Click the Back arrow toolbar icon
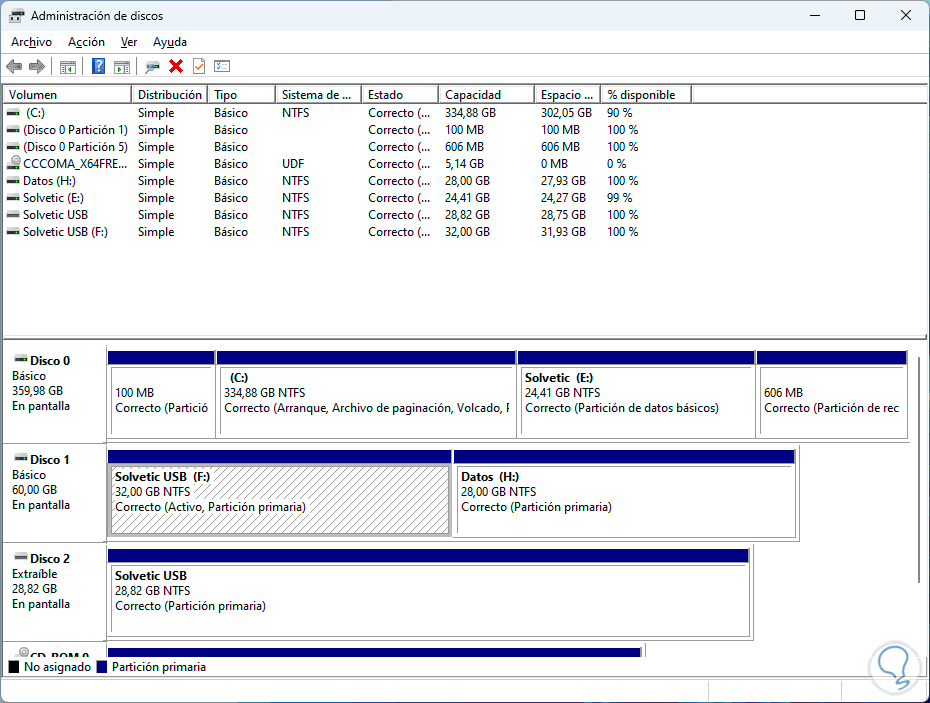Image resolution: width=930 pixels, height=703 pixels. 14,66
